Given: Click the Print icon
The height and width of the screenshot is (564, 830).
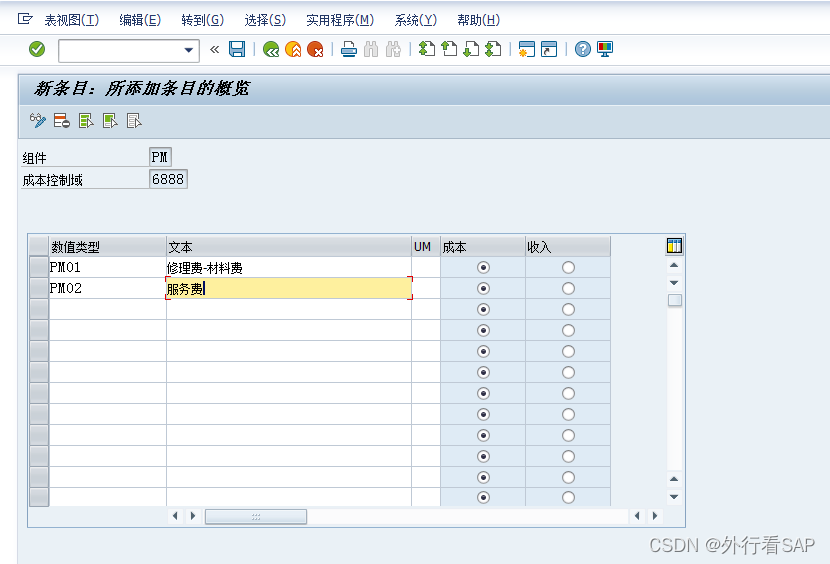Looking at the screenshot, I should 349,50.
